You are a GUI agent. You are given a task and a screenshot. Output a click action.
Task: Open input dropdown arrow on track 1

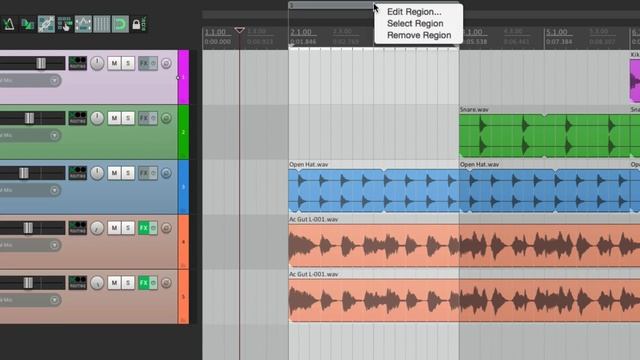[x=54, y=80]
